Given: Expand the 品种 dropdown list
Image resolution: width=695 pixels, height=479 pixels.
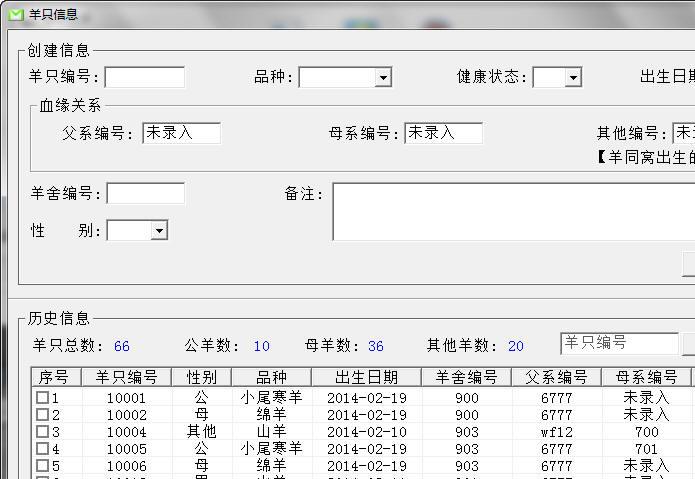Looking at the screenshot, I should click(x=383, y=78).
